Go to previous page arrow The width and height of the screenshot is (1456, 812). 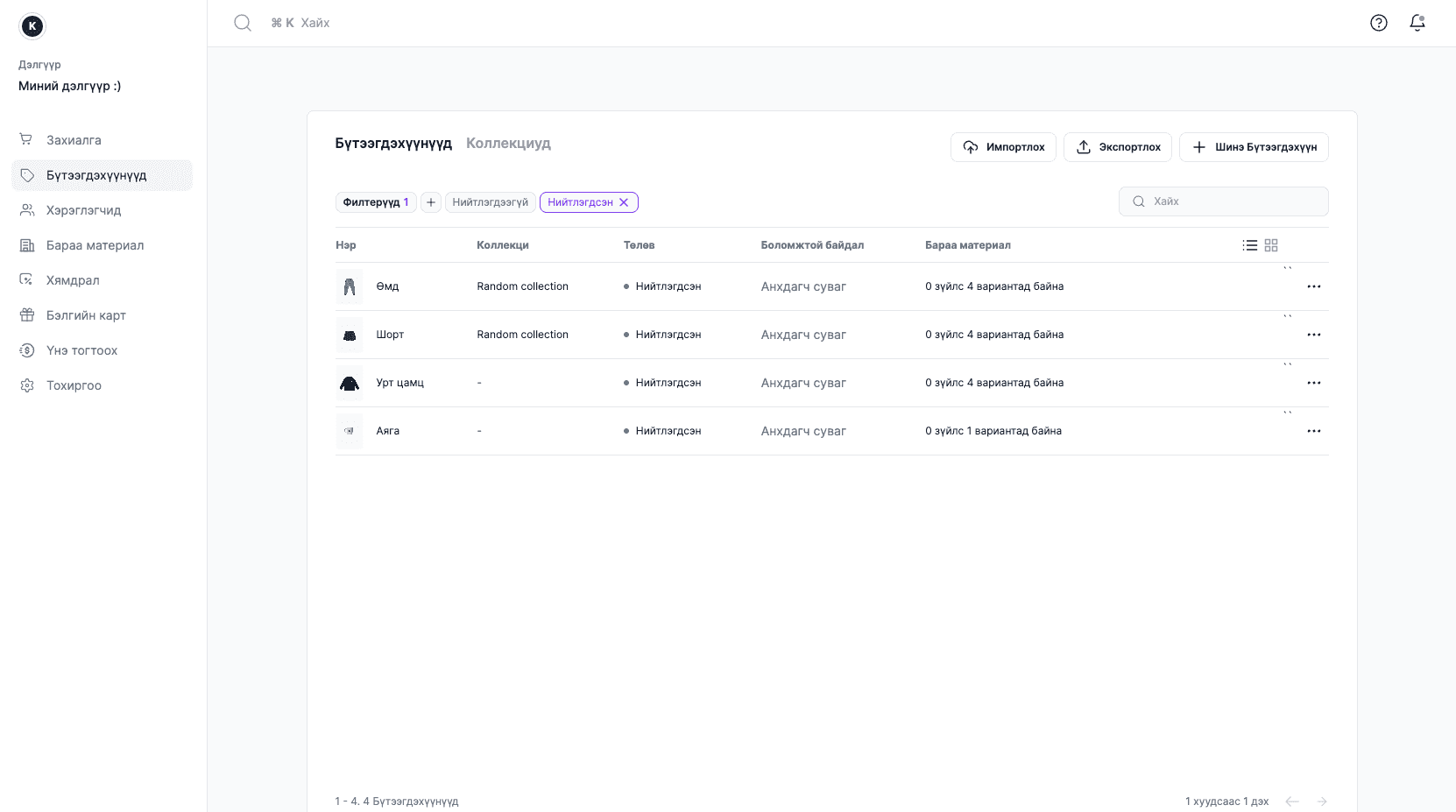tap(1292, 801)
